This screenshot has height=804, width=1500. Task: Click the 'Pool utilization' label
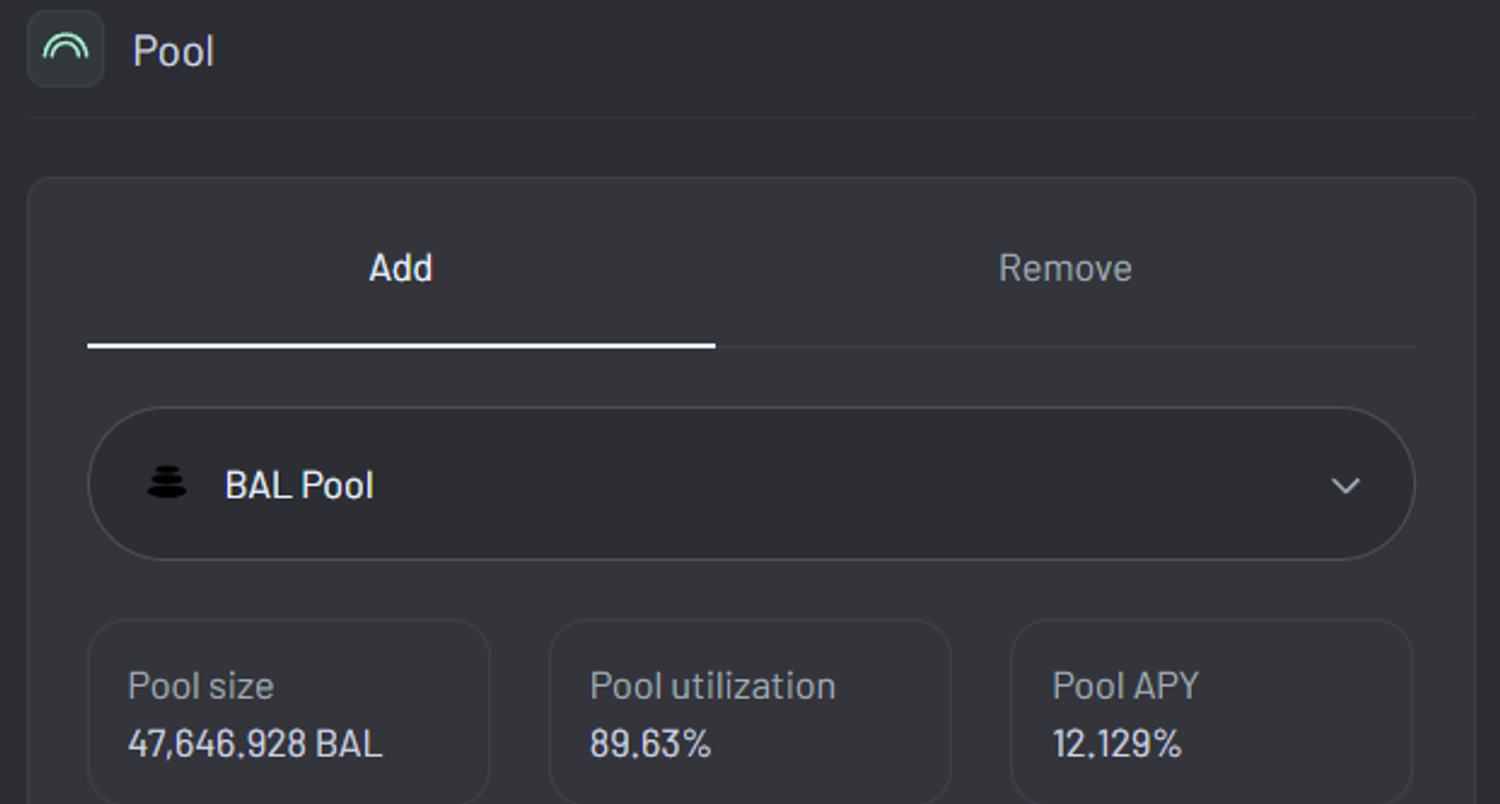712,686
